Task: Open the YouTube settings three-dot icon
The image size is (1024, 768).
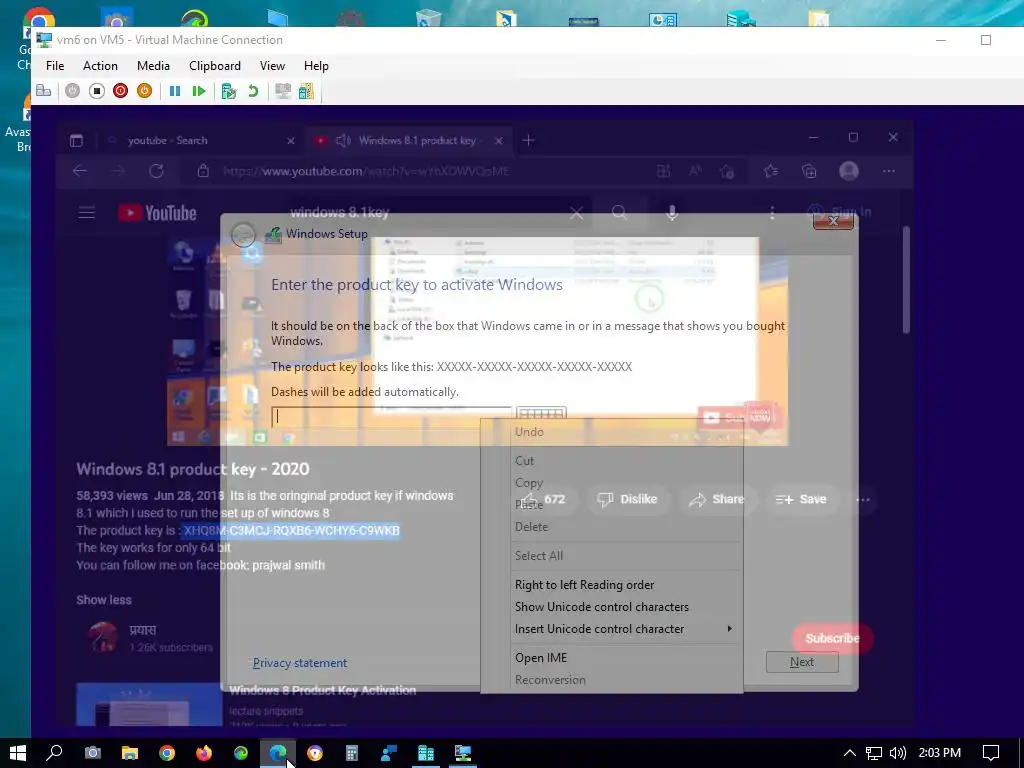Action: [772, 213]
